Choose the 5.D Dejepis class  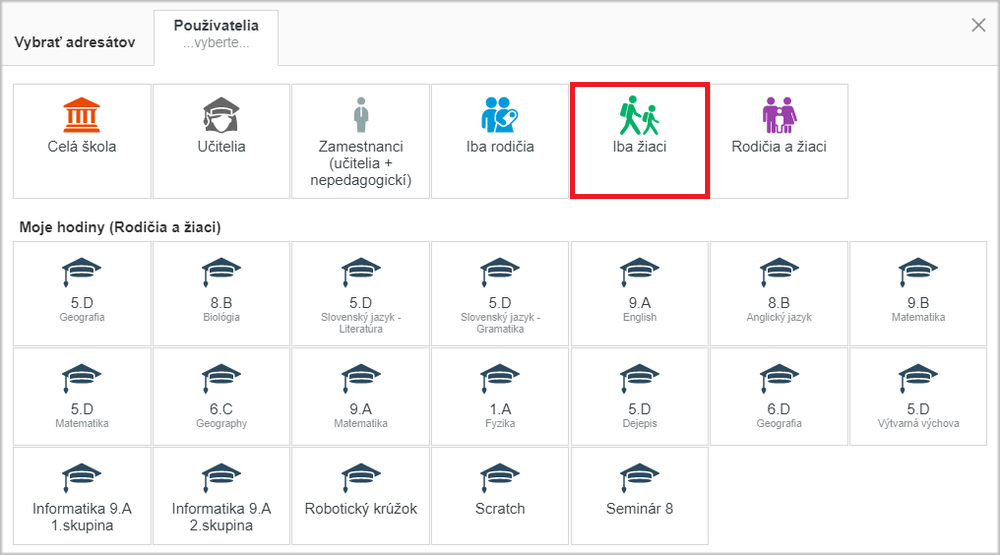640,396
